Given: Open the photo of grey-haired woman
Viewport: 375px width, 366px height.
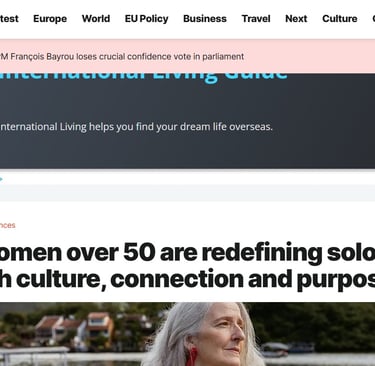Looking at the screenshot, I should tap(187, 334).
